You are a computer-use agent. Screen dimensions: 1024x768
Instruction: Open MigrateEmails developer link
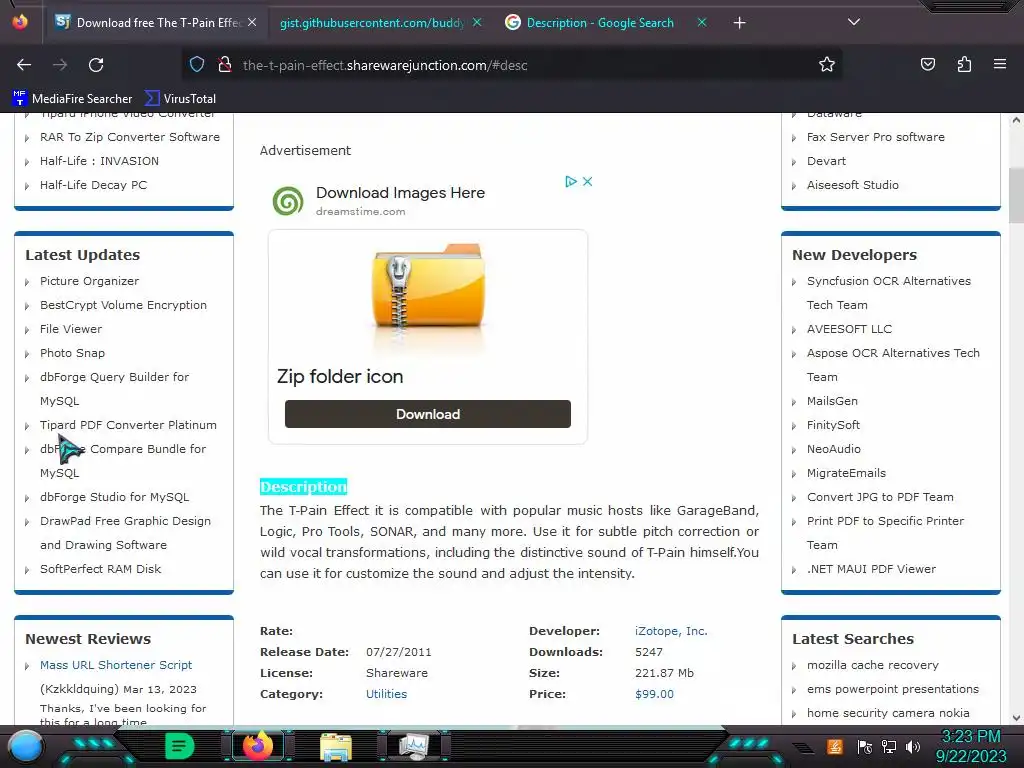click(x=846, y=473)
